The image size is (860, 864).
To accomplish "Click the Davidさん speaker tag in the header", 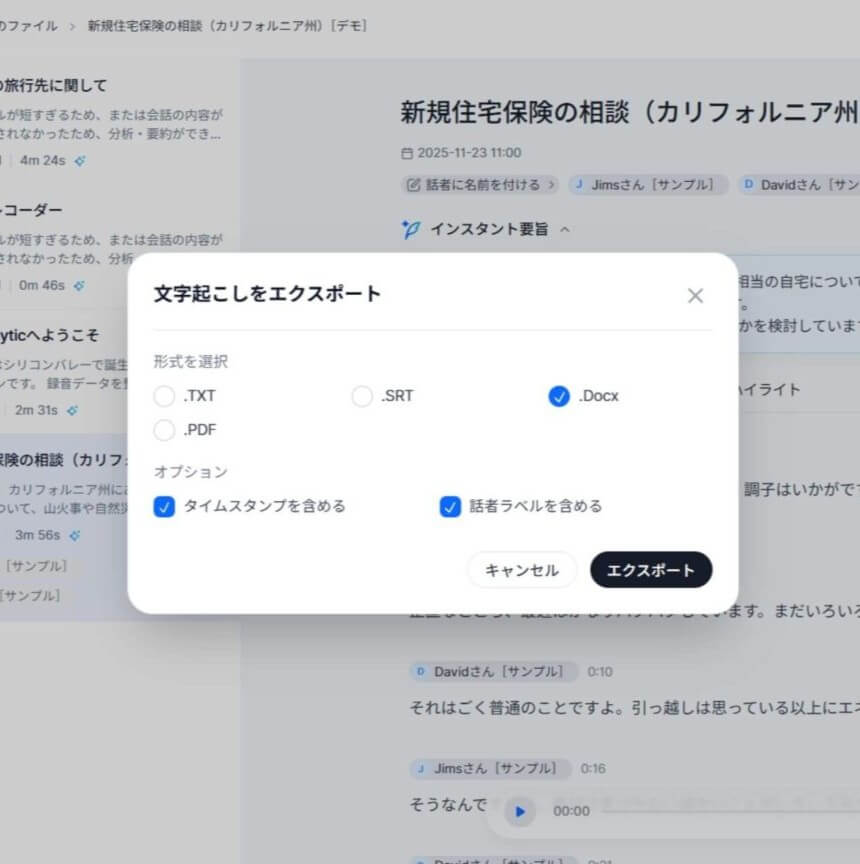I will pos(799,185).
